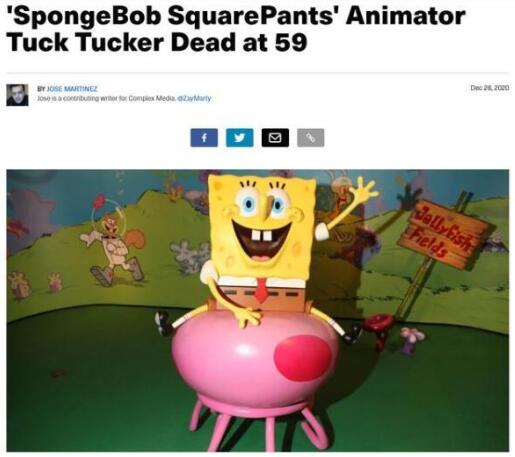Screen dimensions: 515x457
Task: Click SpongeBob's red tie in the photo
Action: (262, 290)
